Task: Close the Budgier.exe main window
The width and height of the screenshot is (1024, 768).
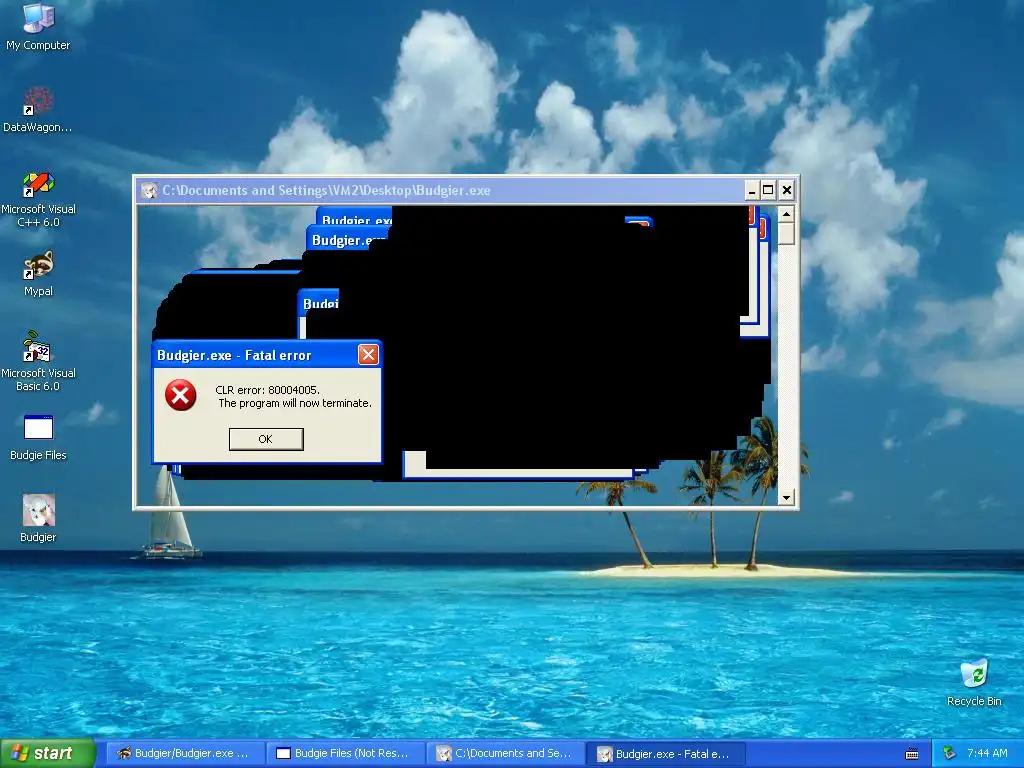Action: [787, 191]
